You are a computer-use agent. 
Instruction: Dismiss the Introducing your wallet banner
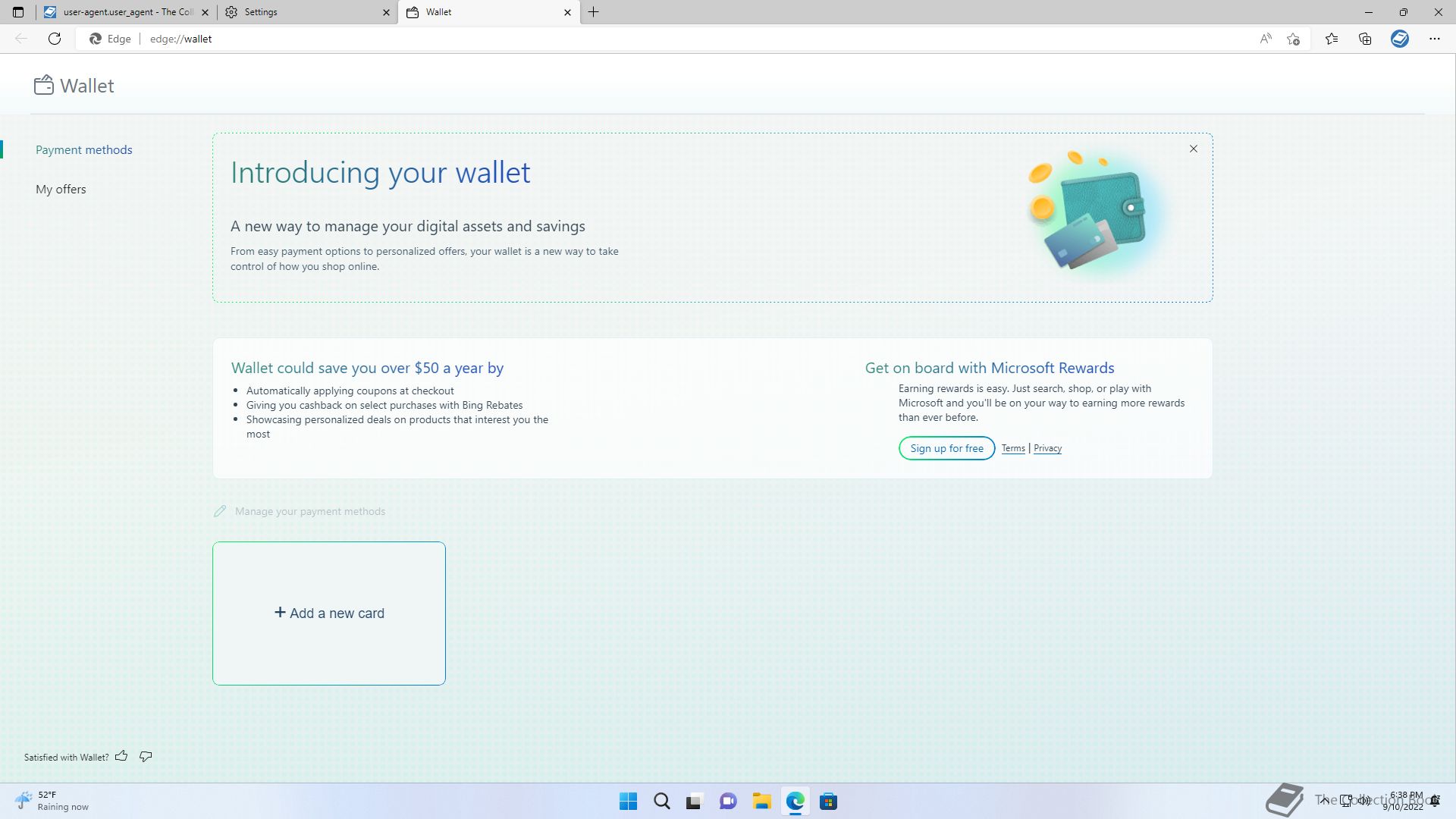pos(1194,149)
